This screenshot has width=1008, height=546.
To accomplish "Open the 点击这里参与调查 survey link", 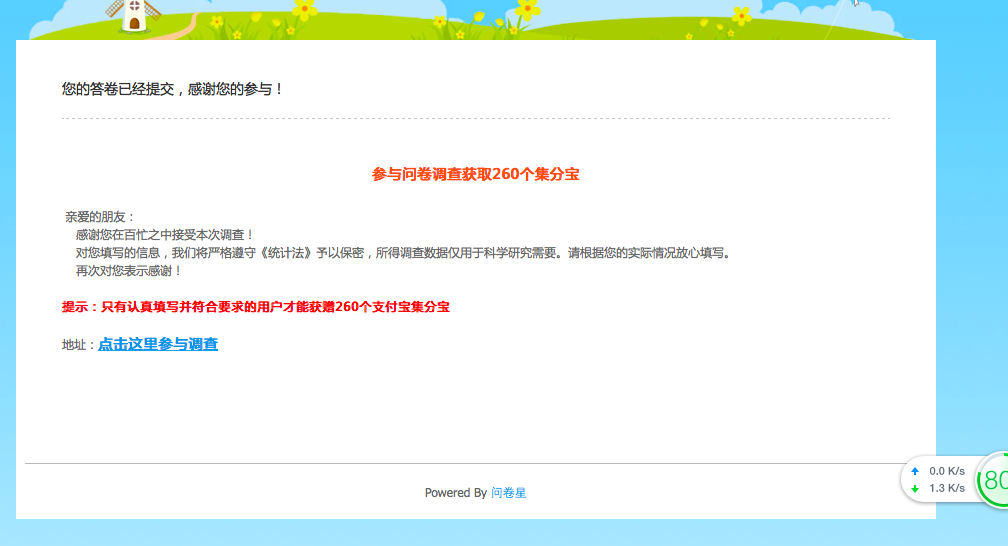I will point(158,344).
